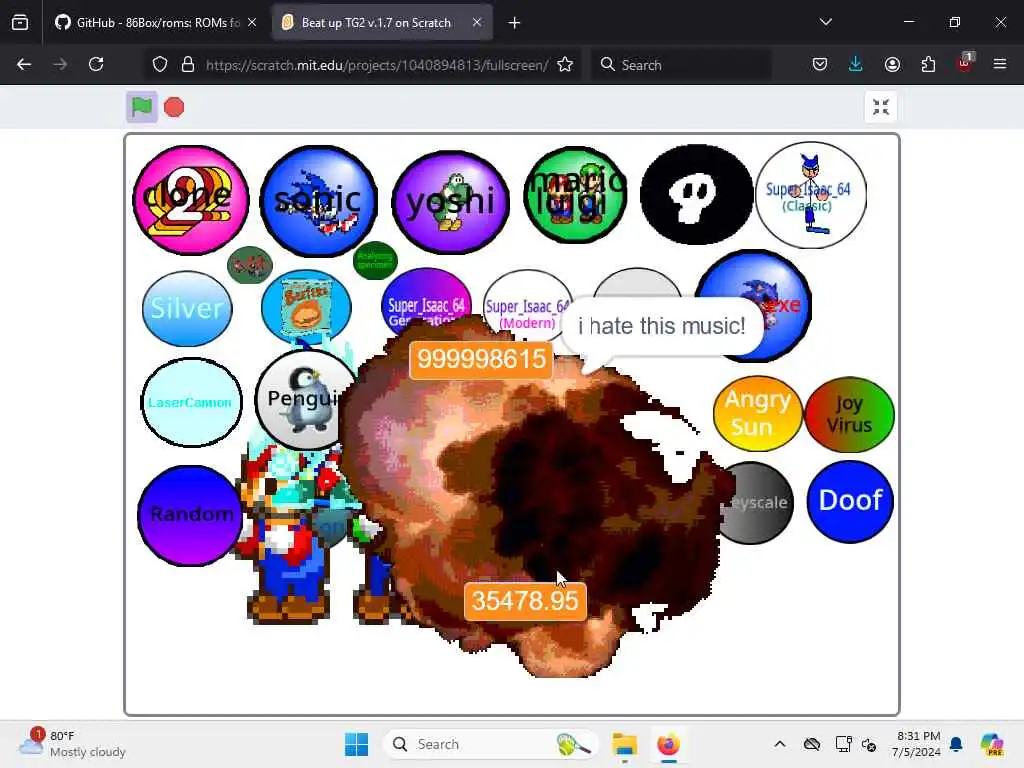Close the GitHub 86Box/roms tab
This screenshot has width=1024, height=768.
(252, 23)
